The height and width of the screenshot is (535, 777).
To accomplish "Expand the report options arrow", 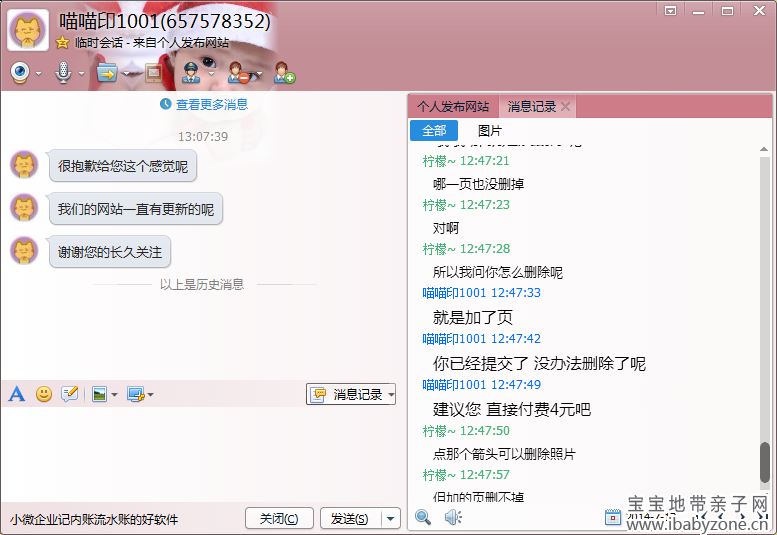I will click(x=212, y=74).
